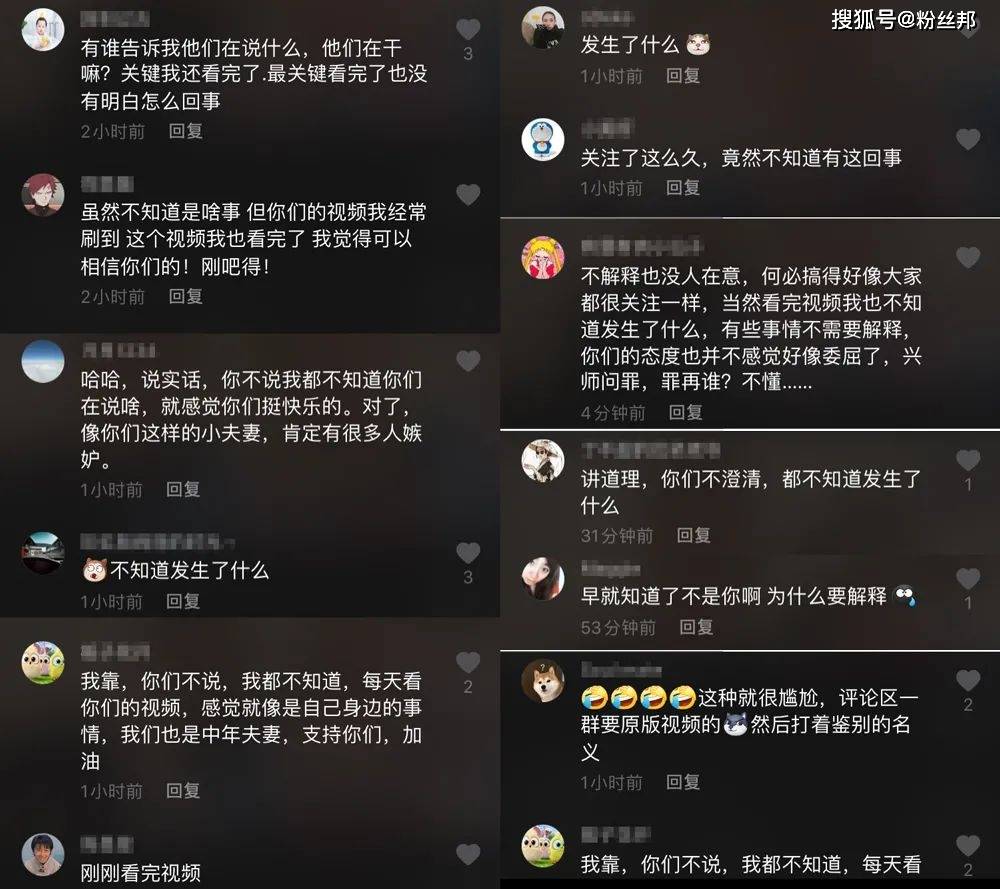
Task: Like the comment '讲道理，你们不澄清'
Action: [x=968, y=460]
